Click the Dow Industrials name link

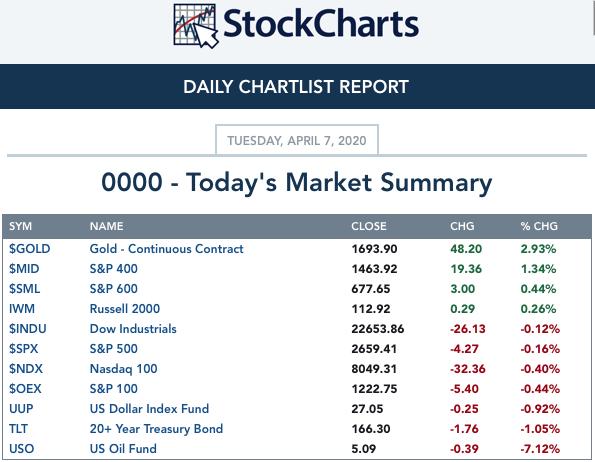click(x=133, y=329)
